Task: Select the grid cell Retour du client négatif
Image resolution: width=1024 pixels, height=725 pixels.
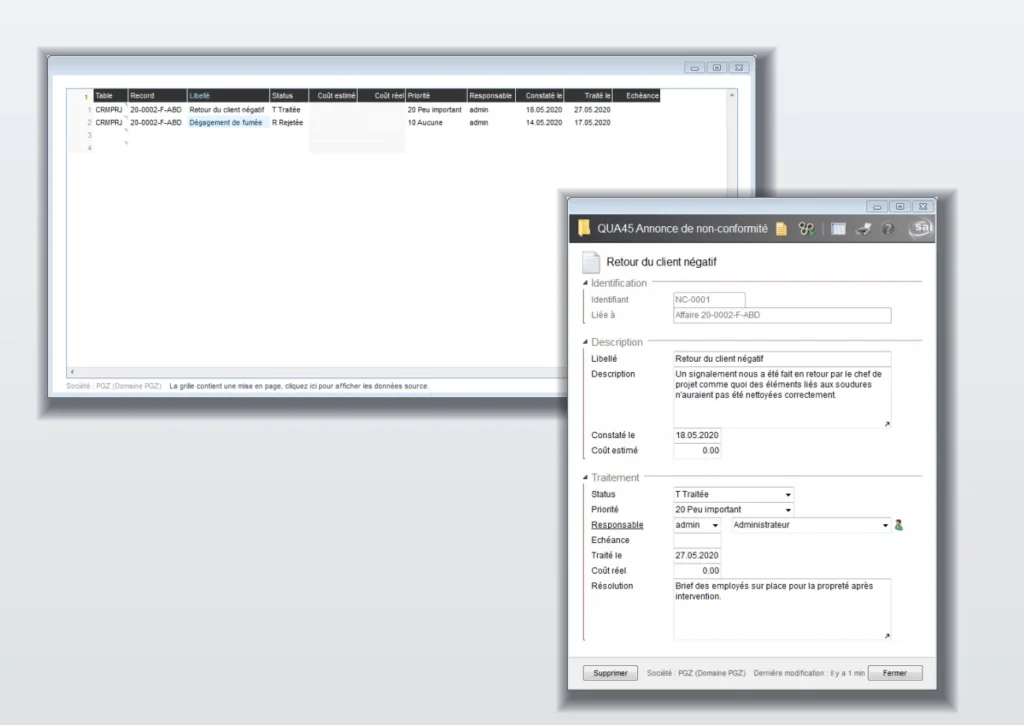Action: 227,110
